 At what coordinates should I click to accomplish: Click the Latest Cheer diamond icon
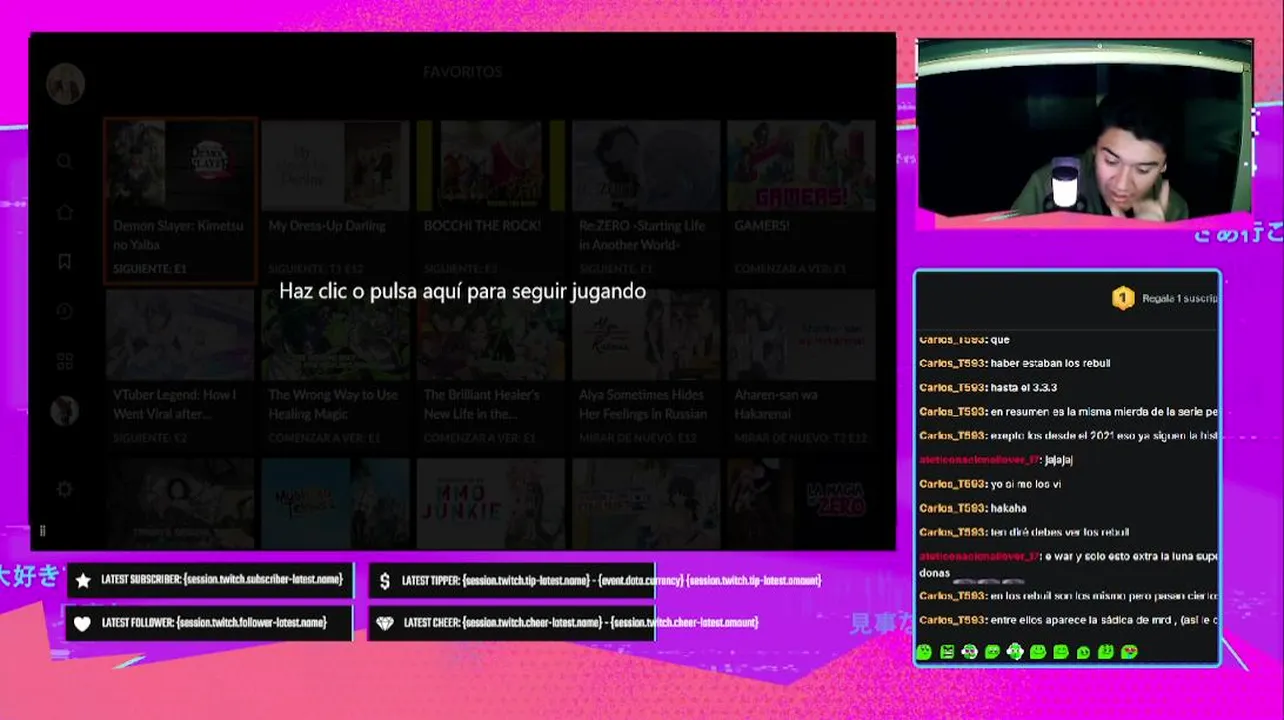(385, 623)
